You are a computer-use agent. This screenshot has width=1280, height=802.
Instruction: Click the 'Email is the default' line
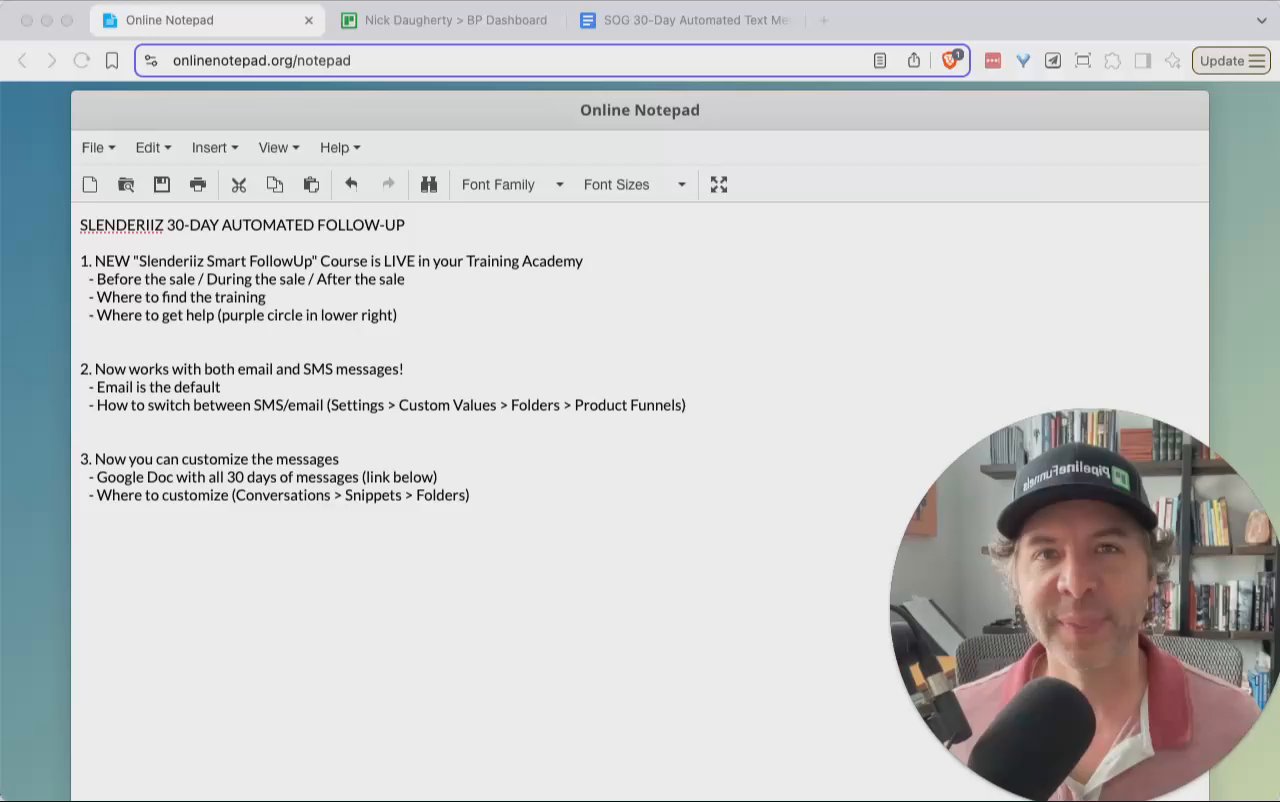pyautogui.click(x=155, y=387)
